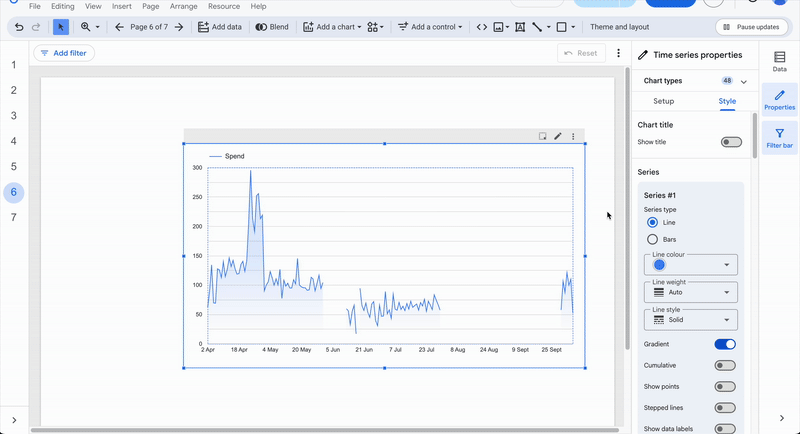Collapse right side panel chevron
Image resolution: width=800 pixels, height=434 pixels.
click(x=782, y=418)
